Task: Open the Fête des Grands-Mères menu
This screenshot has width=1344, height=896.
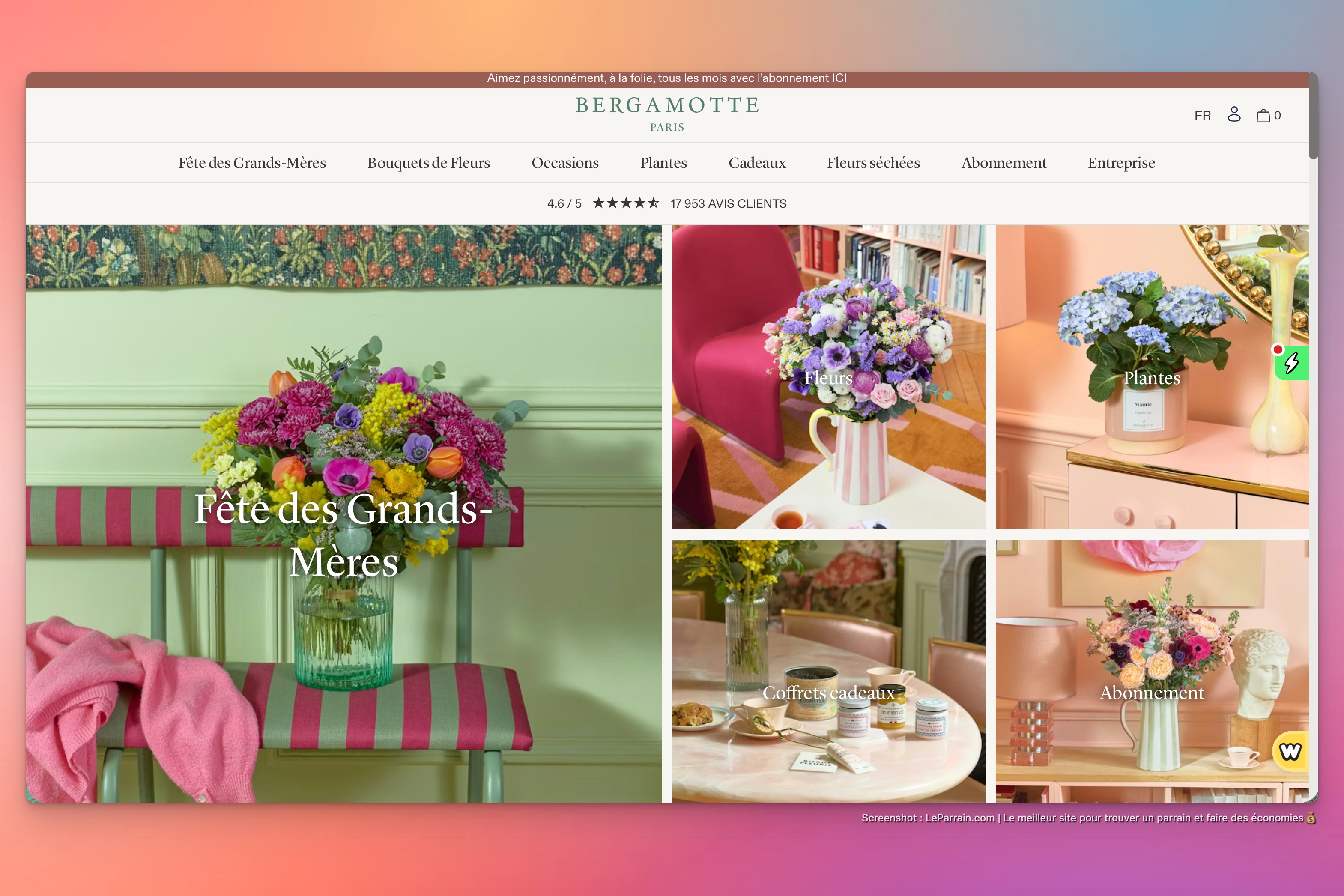Action: click(x=252, y=163)
